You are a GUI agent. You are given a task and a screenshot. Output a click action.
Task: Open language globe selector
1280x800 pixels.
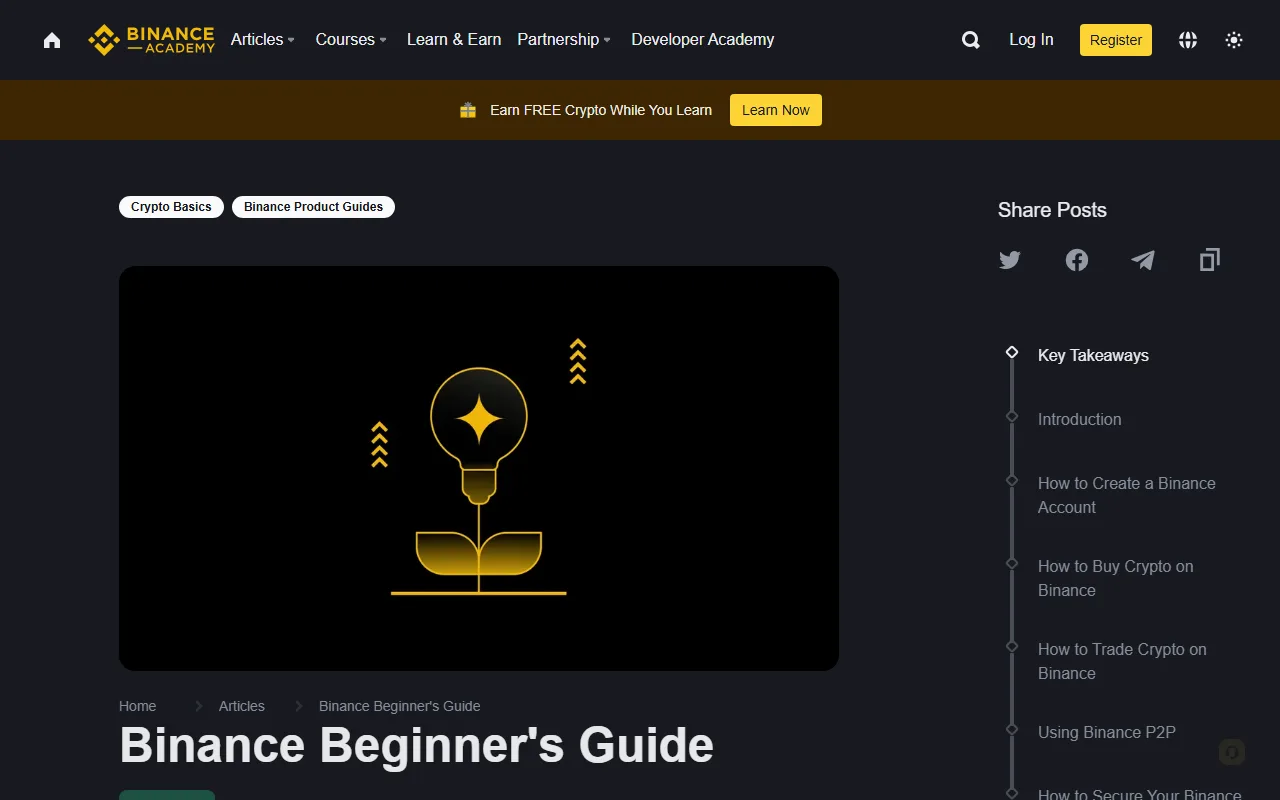click(x=1188, y=40)
